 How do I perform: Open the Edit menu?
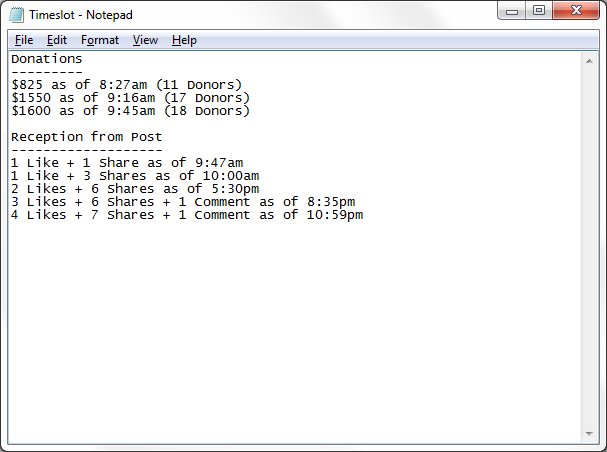[57, 40]
